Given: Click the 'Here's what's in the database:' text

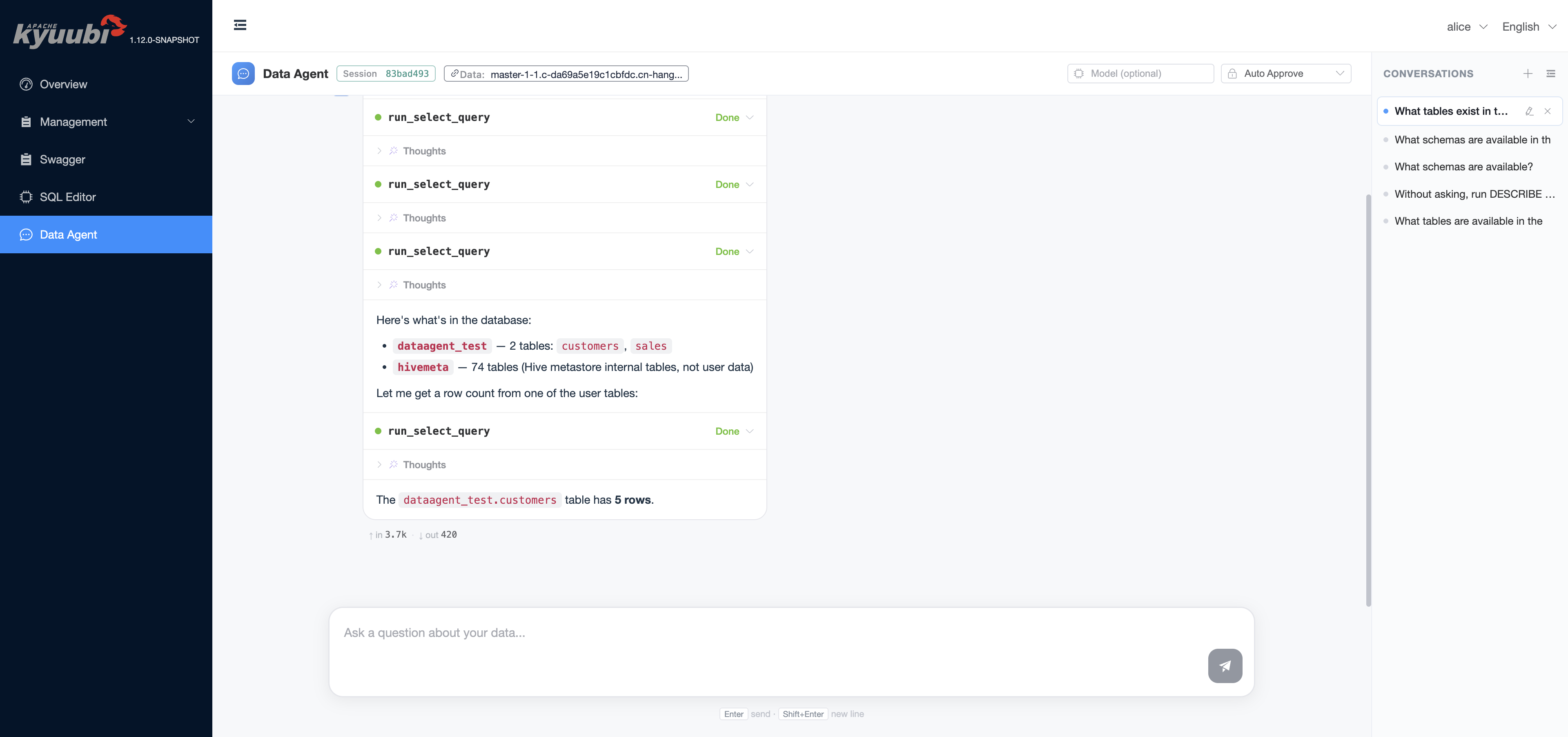Looking at the screenshot, I should click(x=454, y=320).
